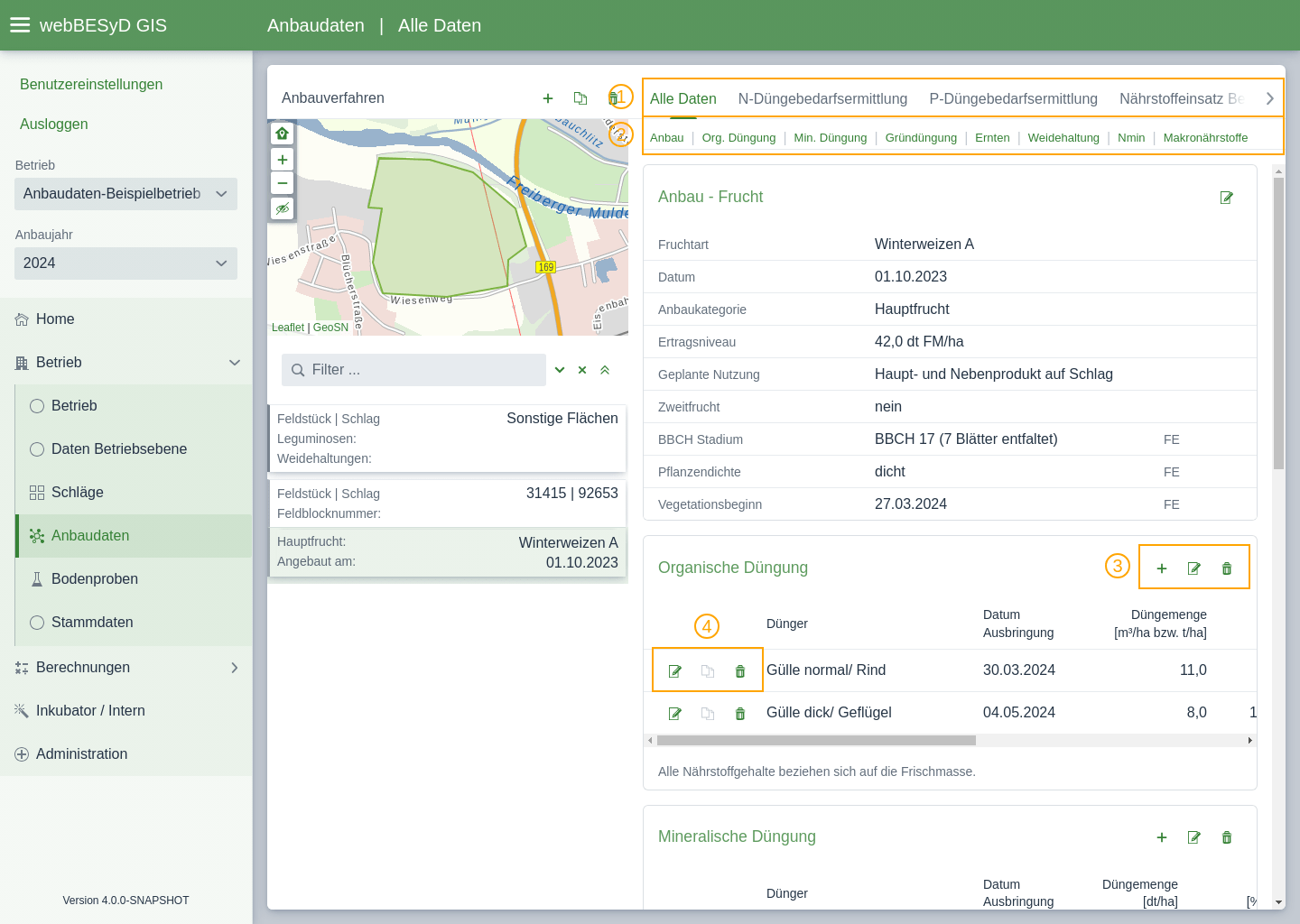Image resolution: width=1300 pixels, height=924 pixels.
Task: Jump to Weidehaltung section link
Action: (1063, 138)
